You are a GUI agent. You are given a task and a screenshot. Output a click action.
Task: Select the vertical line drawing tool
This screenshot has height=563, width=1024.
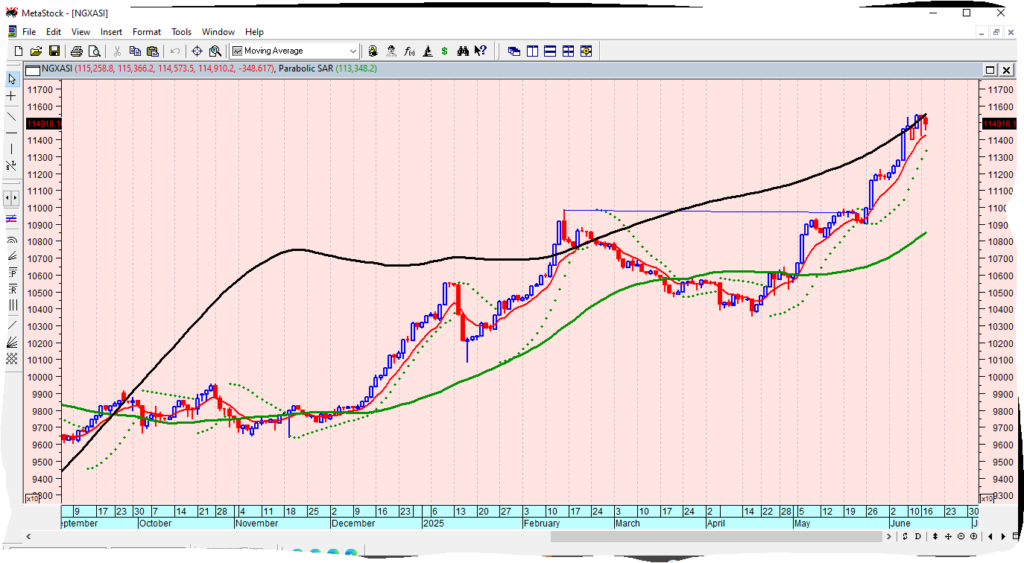click(11, 149)
